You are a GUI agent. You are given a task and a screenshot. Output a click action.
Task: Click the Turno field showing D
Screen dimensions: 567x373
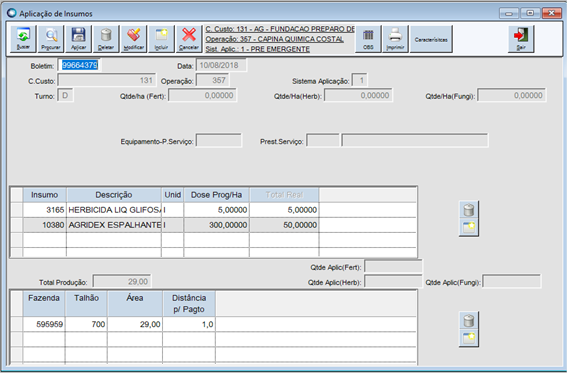tap(65, 95)
